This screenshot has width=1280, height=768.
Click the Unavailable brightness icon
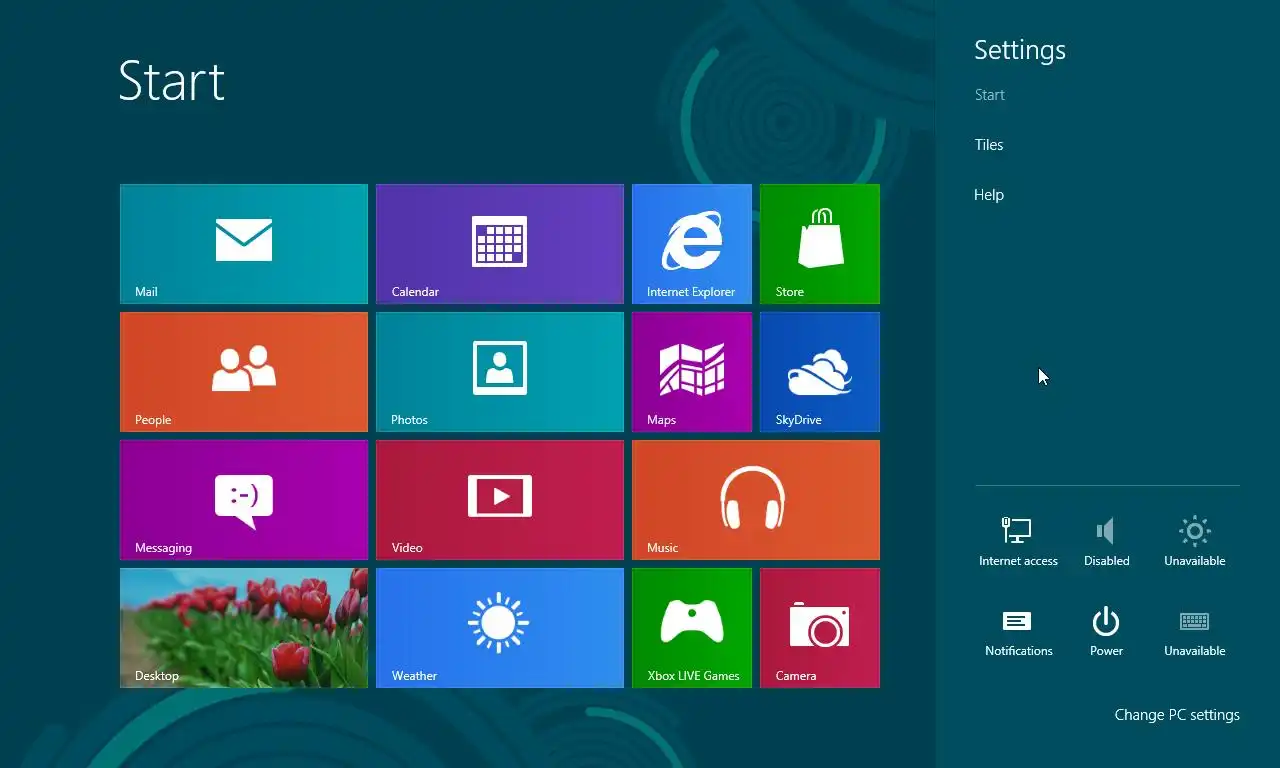click(x=1194, y=541)
